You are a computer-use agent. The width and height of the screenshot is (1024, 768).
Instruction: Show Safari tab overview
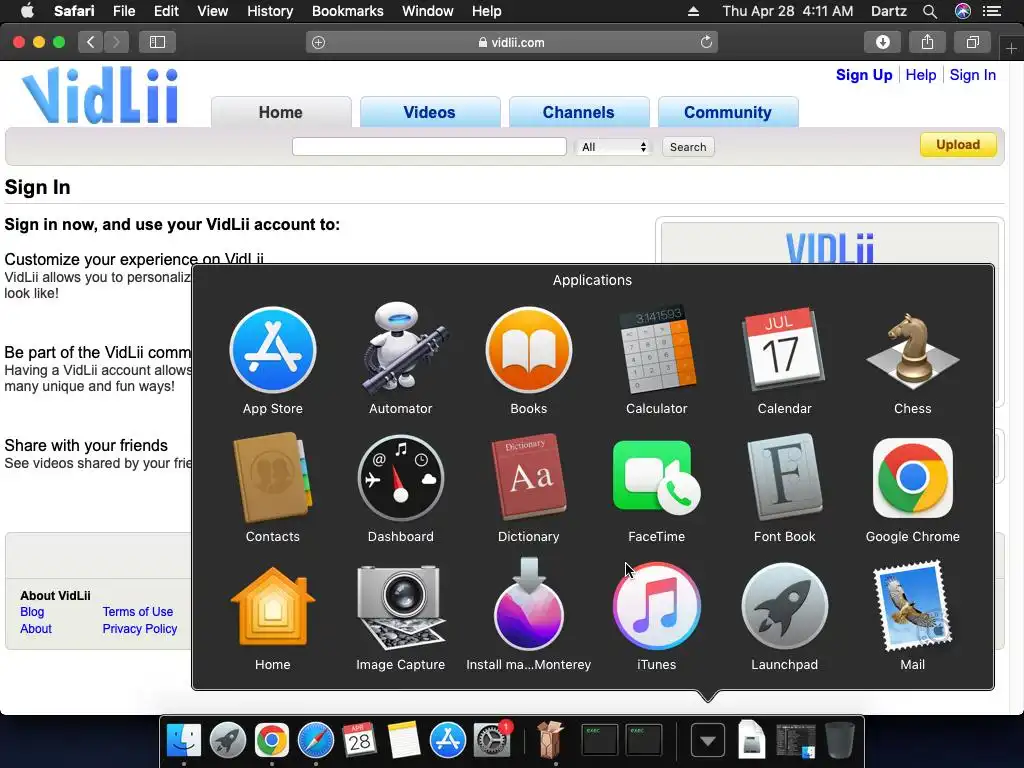click(972, 42)
